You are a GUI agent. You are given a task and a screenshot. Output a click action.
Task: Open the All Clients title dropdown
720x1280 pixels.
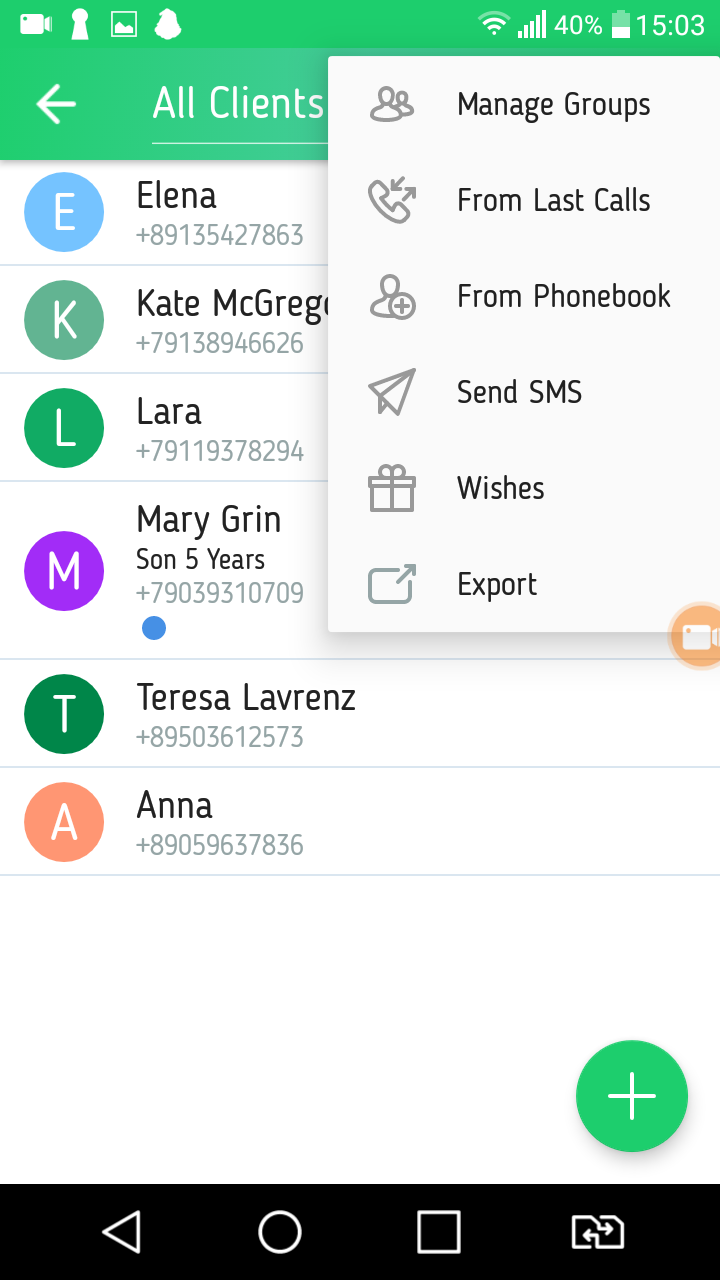click(x=238, y=104)
